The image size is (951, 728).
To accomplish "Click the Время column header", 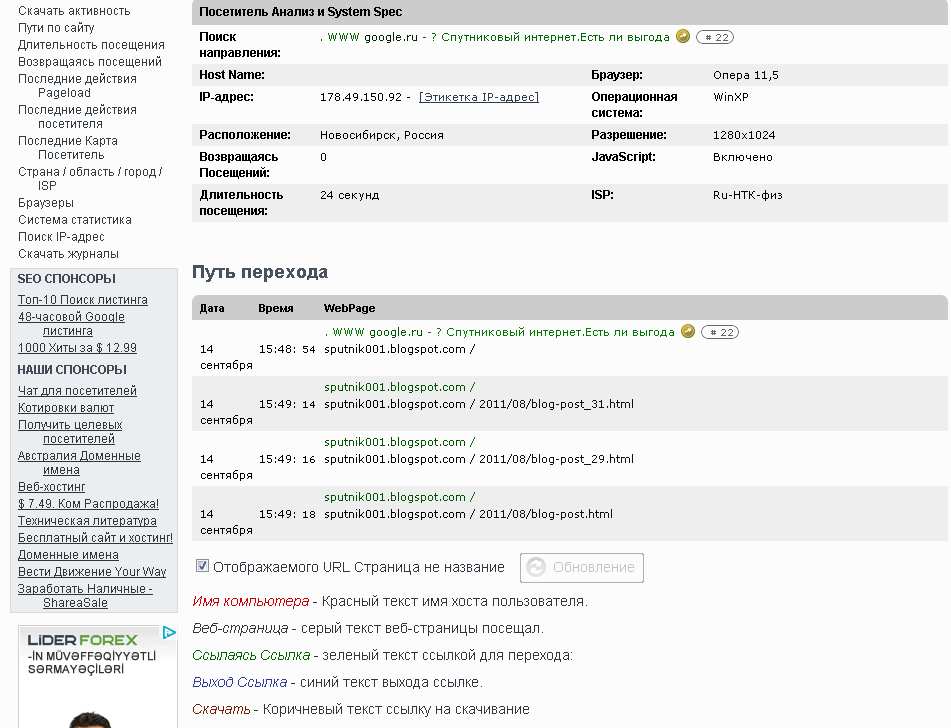I will (275, 308).
